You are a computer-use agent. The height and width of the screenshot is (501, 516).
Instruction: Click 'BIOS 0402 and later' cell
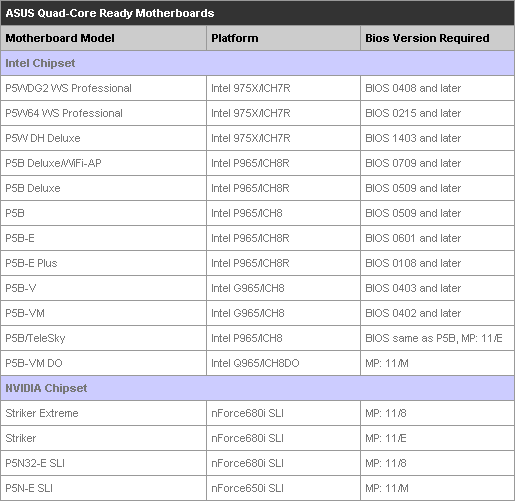(x=437, y=313)
